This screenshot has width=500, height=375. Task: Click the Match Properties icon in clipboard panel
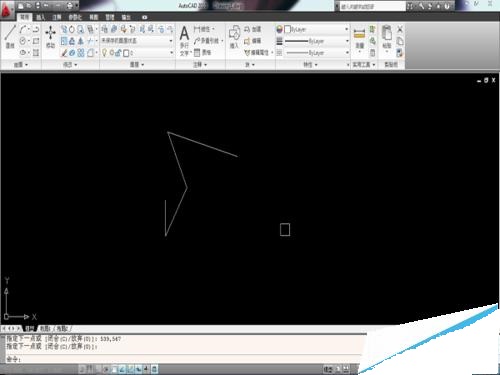tap(399, 53)
